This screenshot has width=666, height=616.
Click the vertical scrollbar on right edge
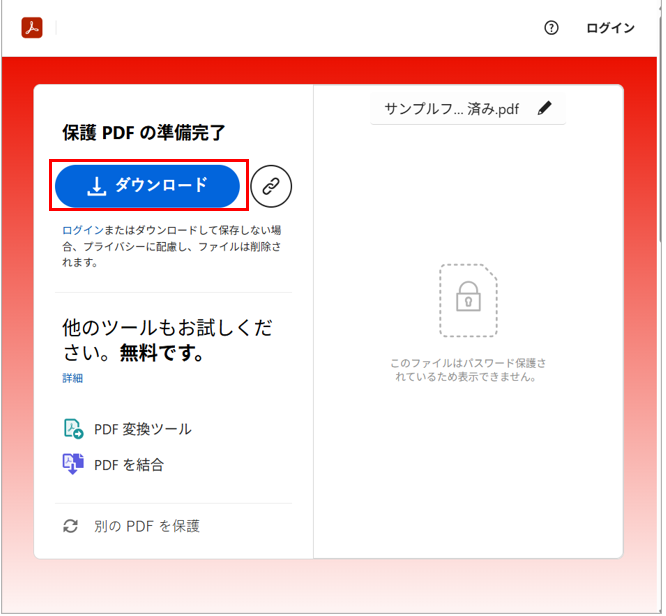point(660,150)
